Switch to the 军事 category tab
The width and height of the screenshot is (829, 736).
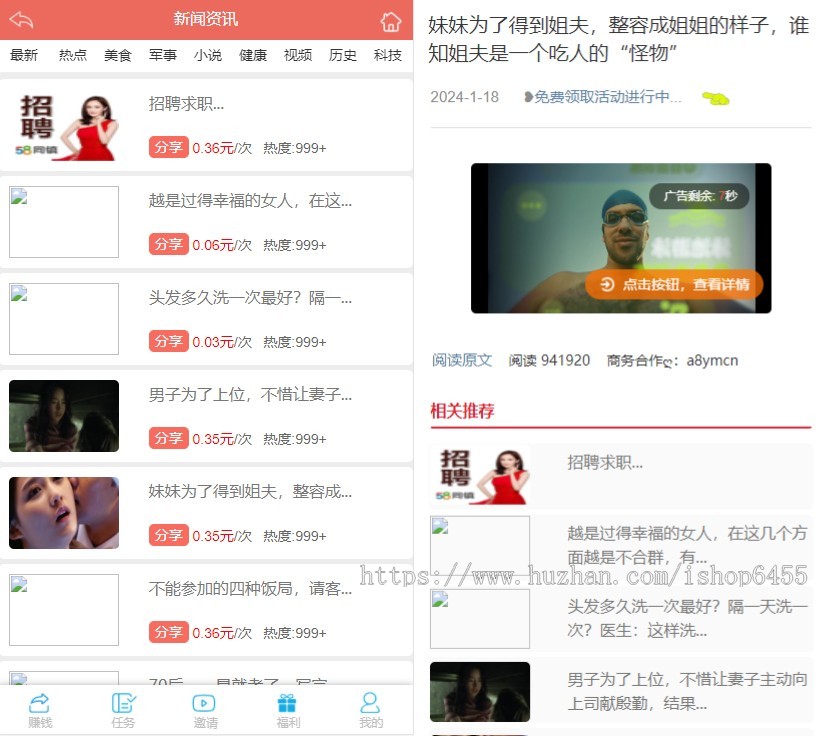coord(162,55)
